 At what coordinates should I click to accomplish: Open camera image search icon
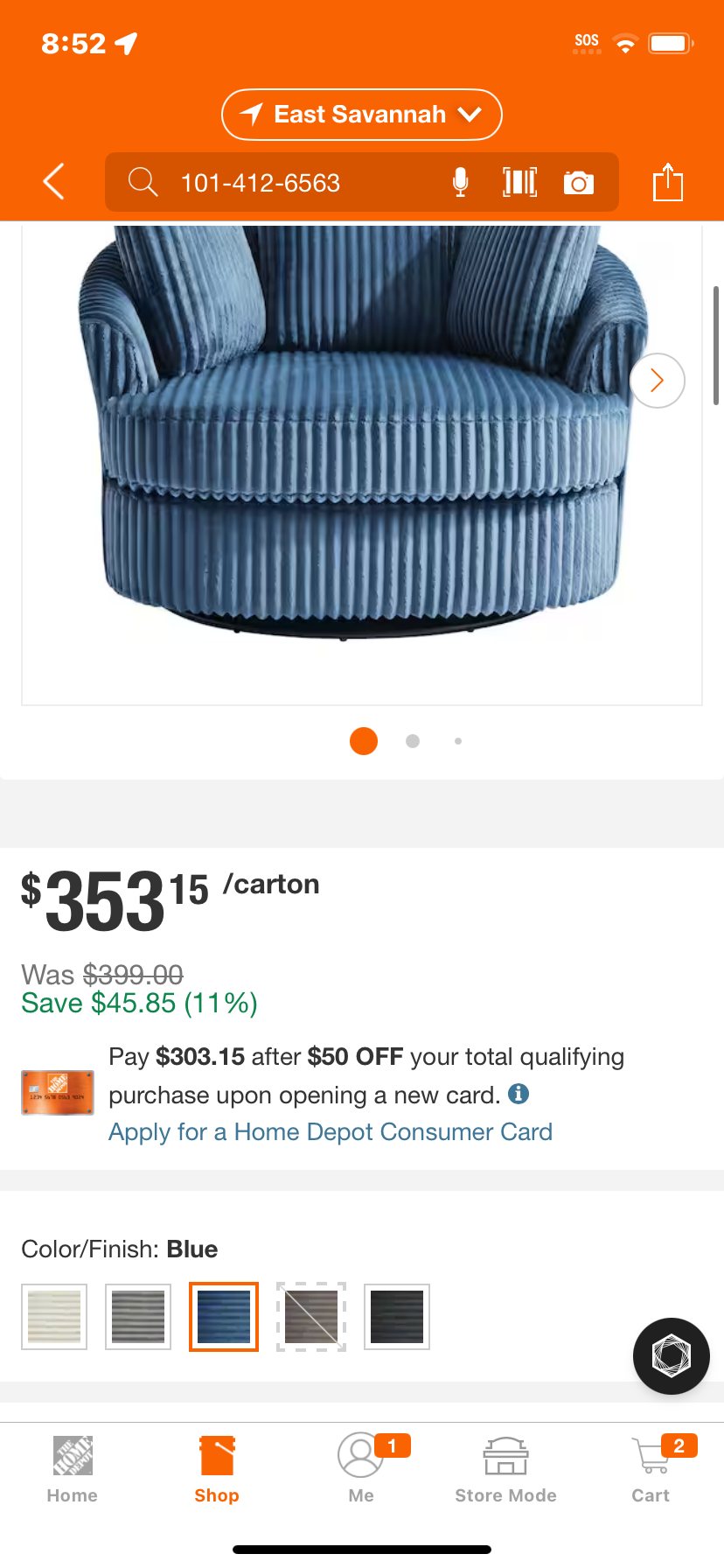[579, 182]
